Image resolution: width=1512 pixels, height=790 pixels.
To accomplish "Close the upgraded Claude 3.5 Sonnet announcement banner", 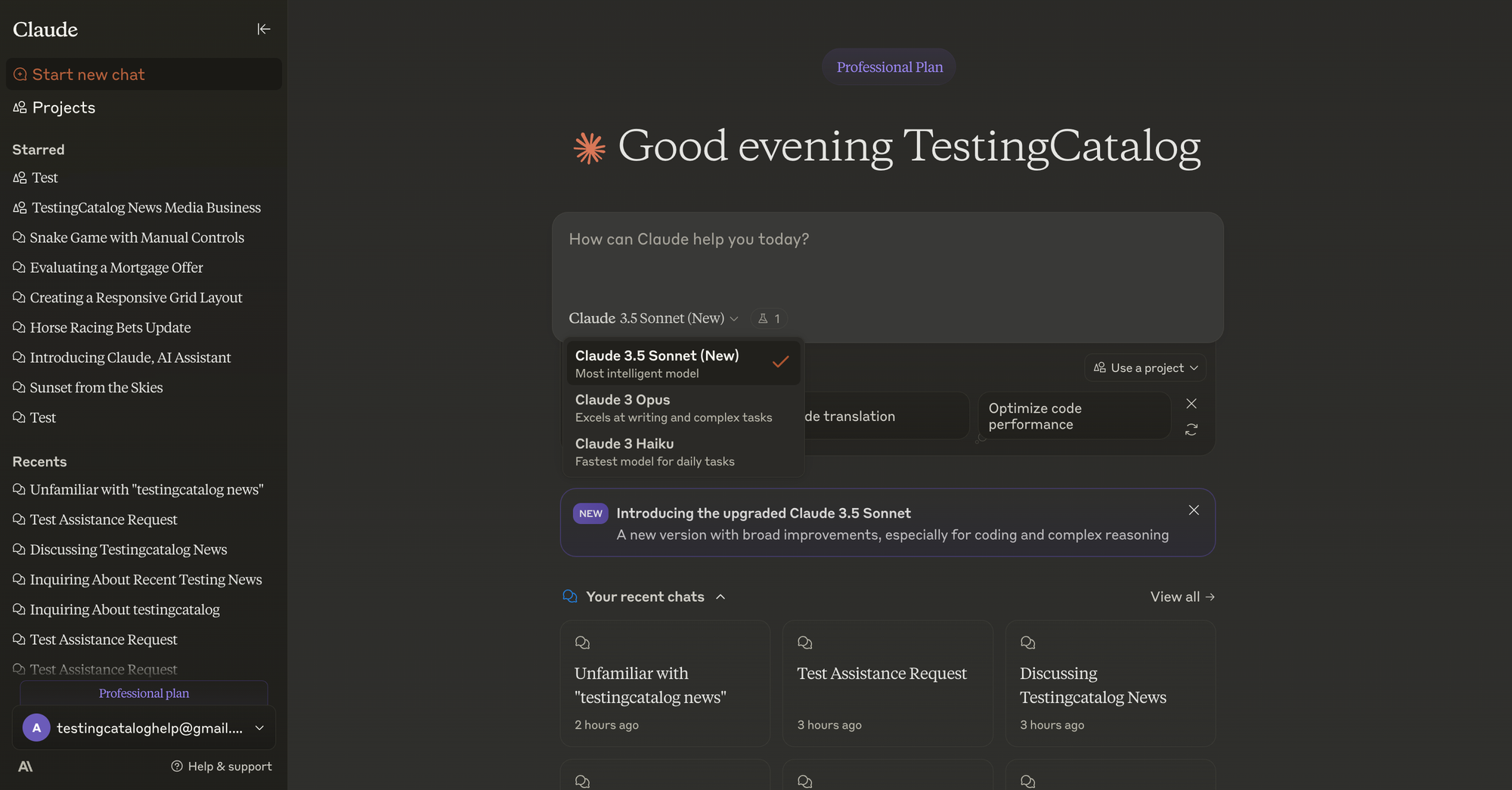I will tap(1194, 510).
